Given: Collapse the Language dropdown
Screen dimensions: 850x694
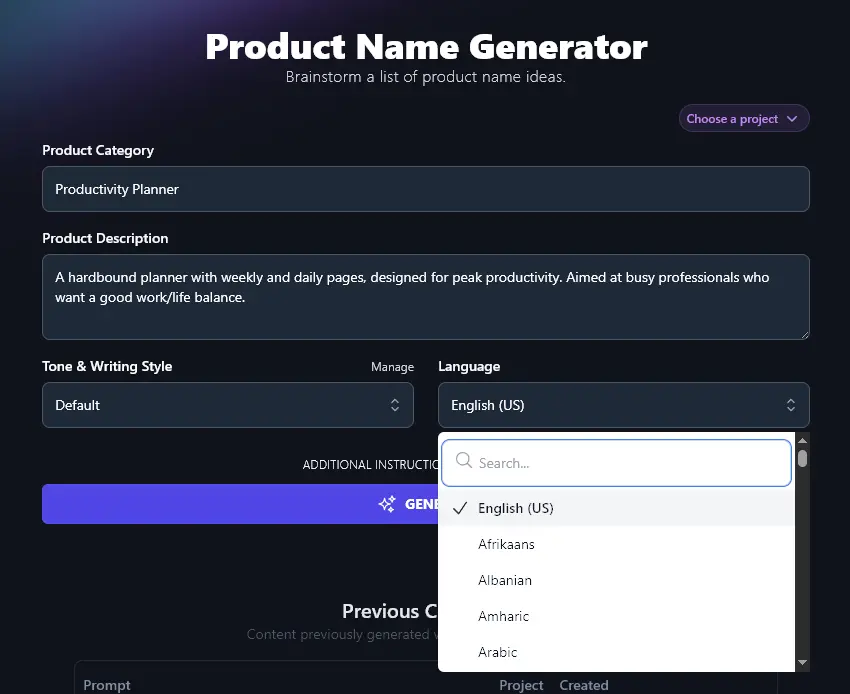Looking at the screenshot, I should (623, 405).
